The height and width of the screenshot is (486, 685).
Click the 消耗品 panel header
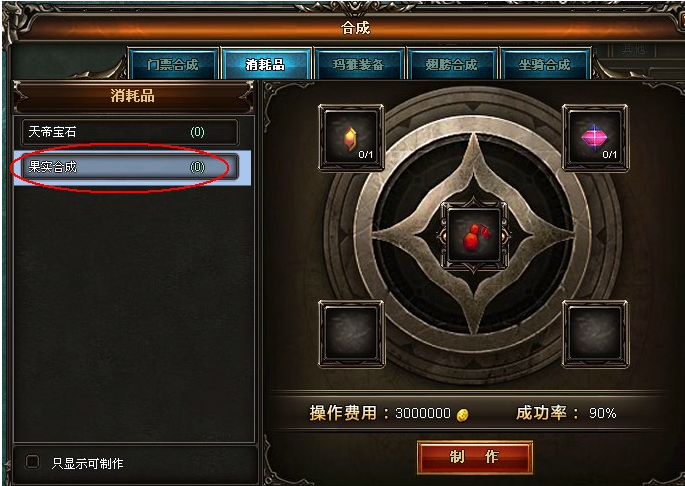point(132,95)
